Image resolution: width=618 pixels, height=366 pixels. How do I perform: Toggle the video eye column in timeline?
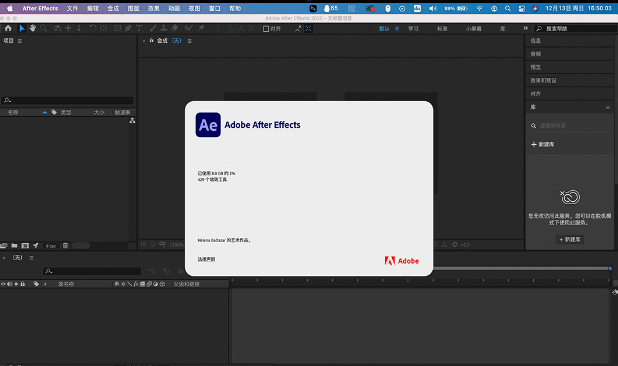pos(3,284)
